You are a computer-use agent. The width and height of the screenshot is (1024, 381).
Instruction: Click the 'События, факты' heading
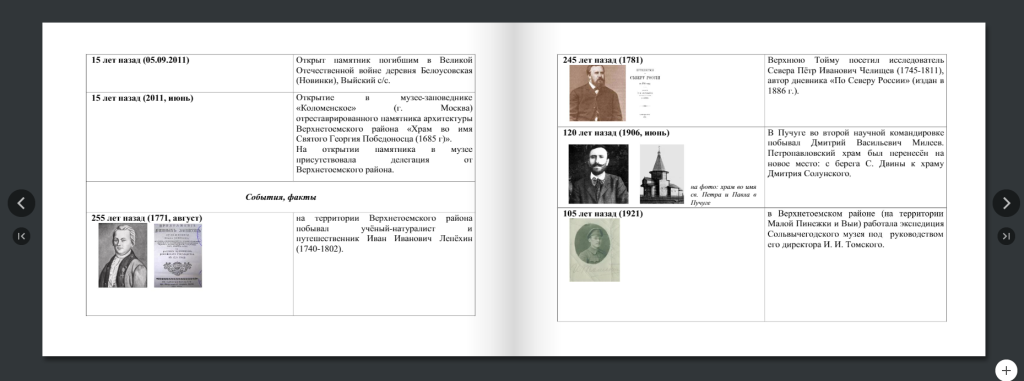pos(281,197)
